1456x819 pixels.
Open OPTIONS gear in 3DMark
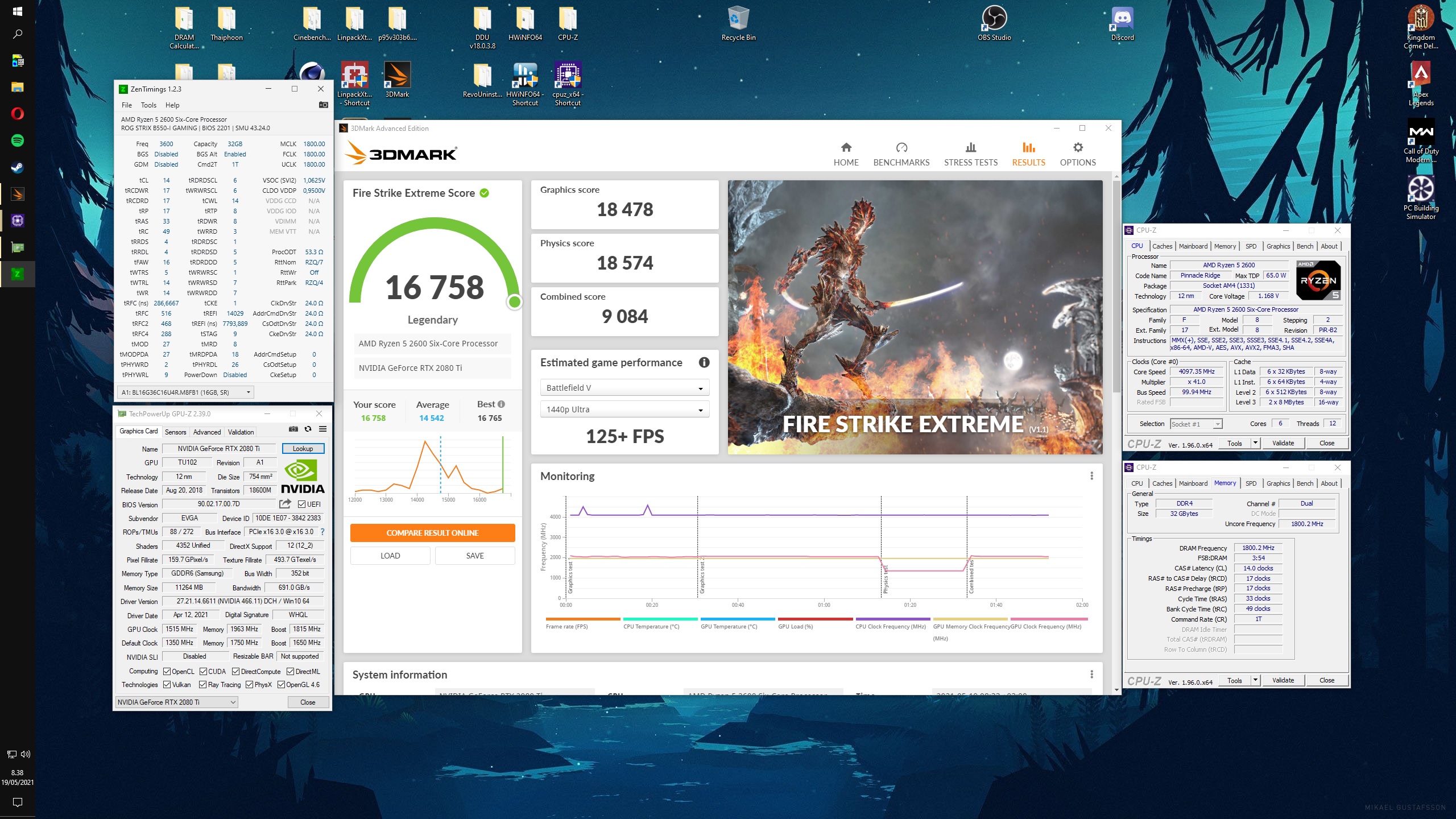click(x=1077, y=147)
